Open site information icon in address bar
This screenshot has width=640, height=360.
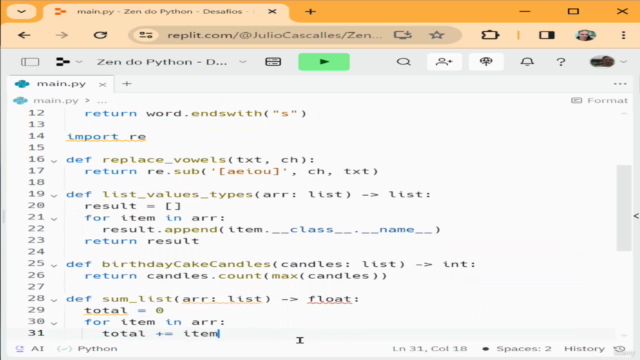coord(146,35)
